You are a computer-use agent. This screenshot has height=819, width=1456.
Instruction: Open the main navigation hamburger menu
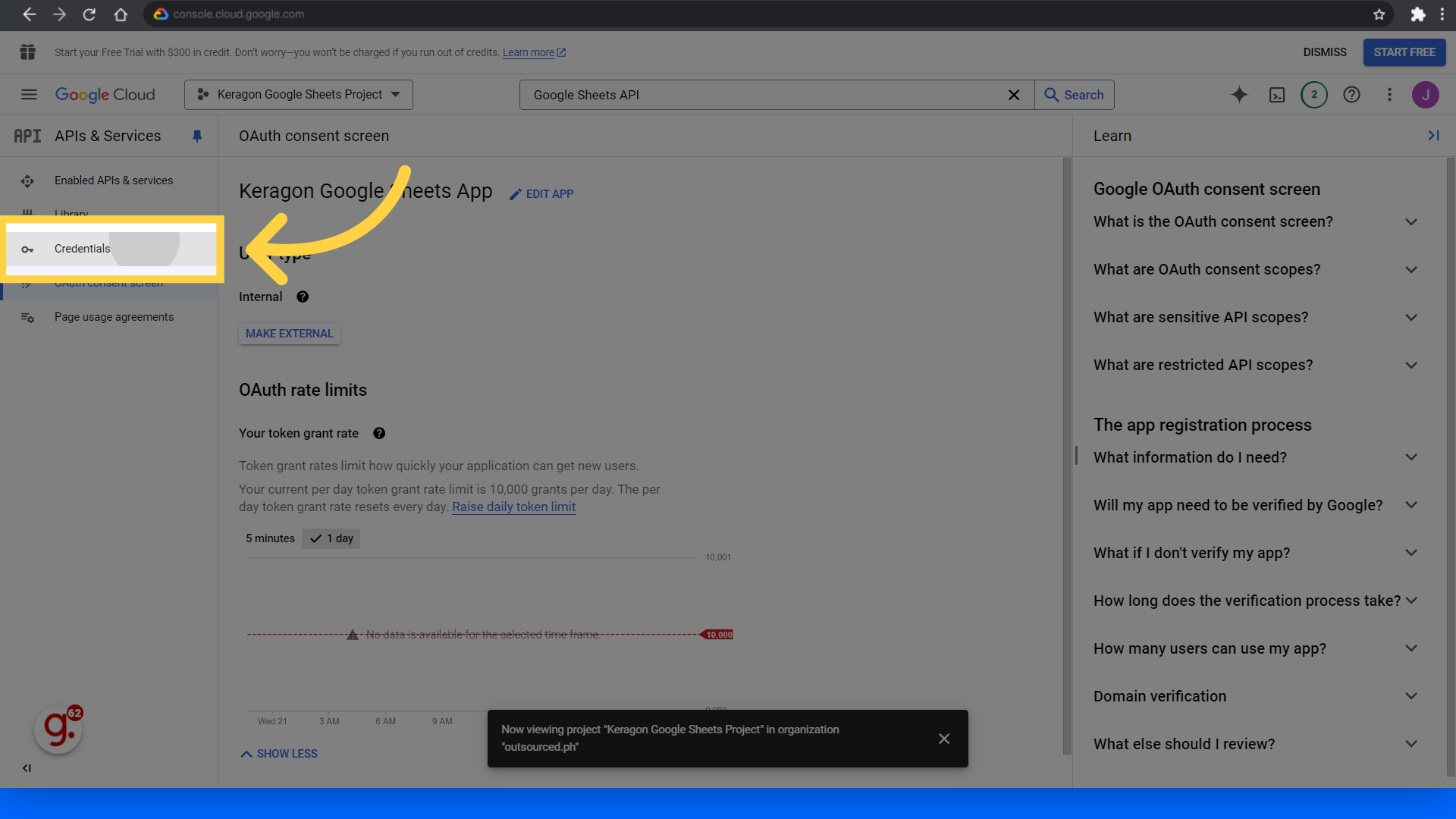pos(29,95)
